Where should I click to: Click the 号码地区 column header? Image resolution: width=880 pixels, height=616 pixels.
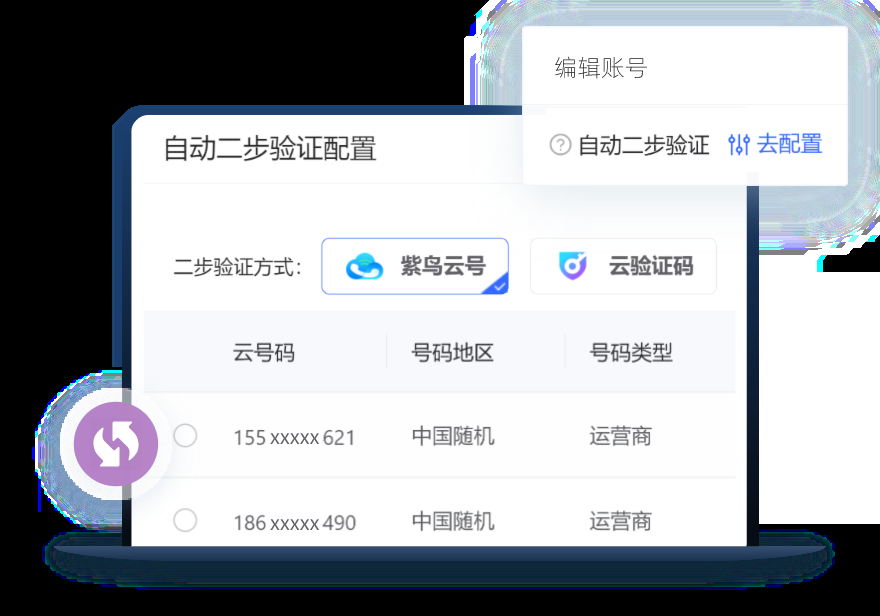pos(451,352)
